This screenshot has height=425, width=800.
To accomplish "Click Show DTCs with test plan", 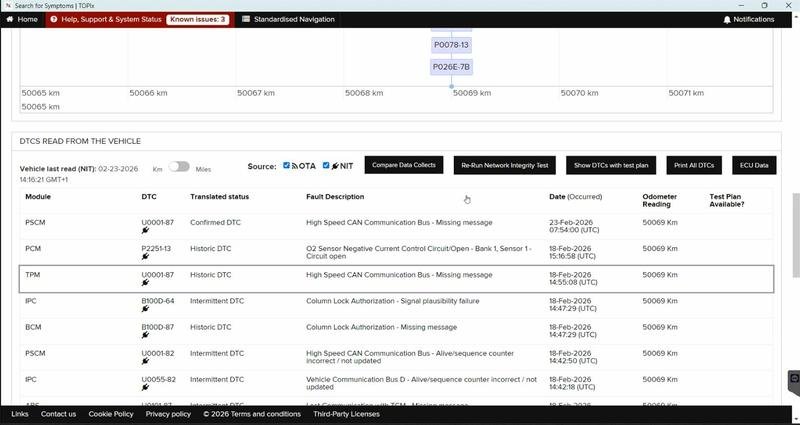I will (x=611, y=165).
